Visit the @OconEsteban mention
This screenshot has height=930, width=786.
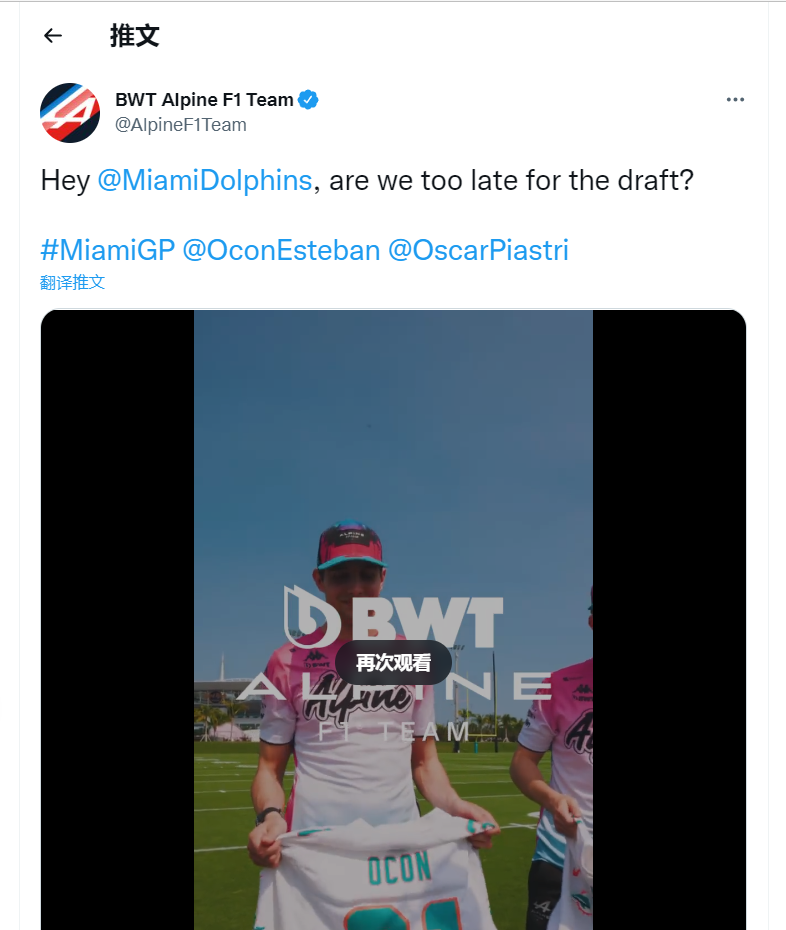click(281, 250)
